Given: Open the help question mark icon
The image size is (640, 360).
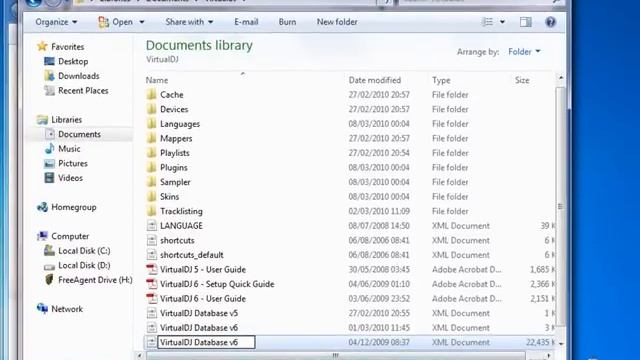Looking at the screenshot, I should coord(550,22).
